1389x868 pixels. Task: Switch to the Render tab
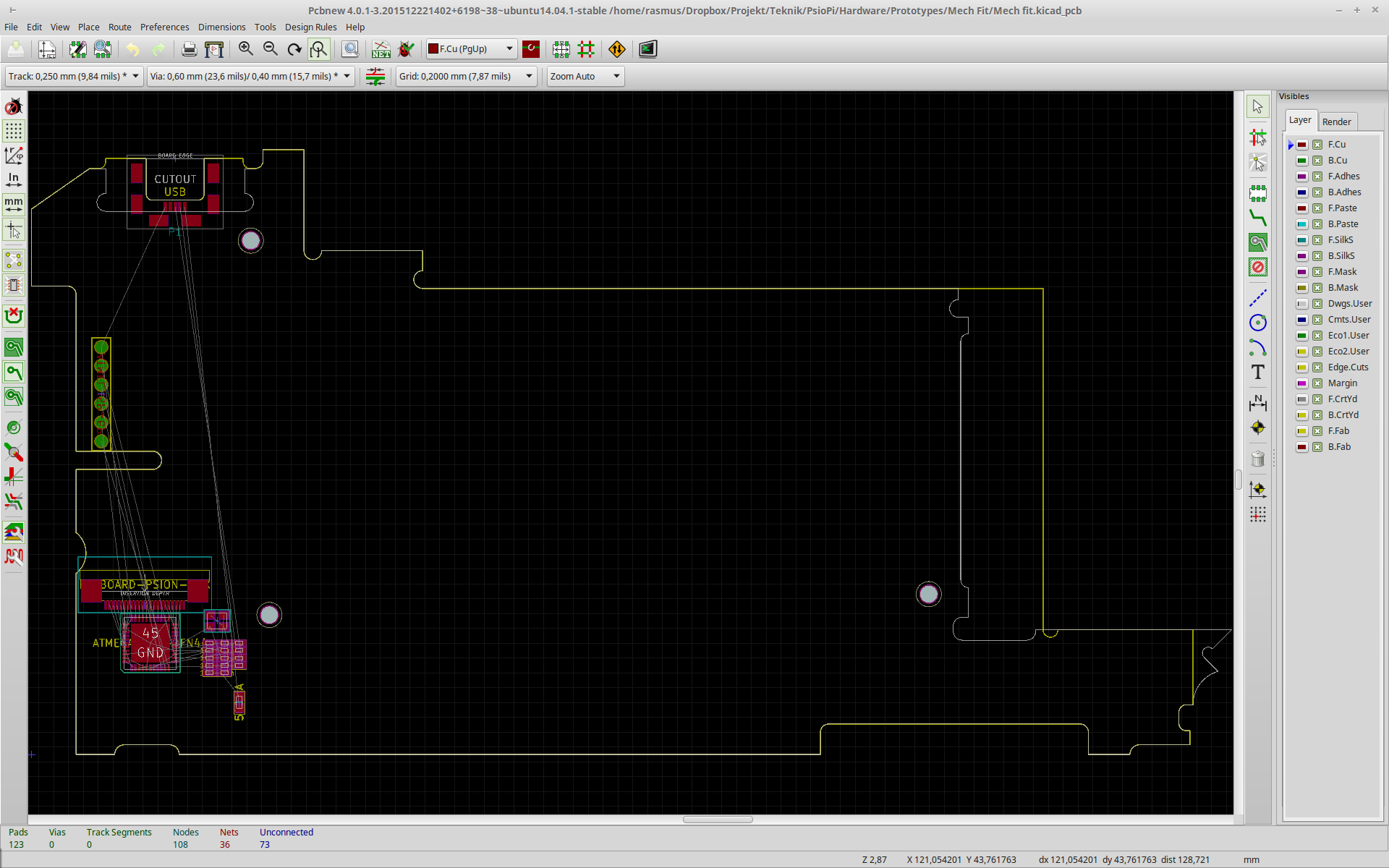[x=1336, y=122]
